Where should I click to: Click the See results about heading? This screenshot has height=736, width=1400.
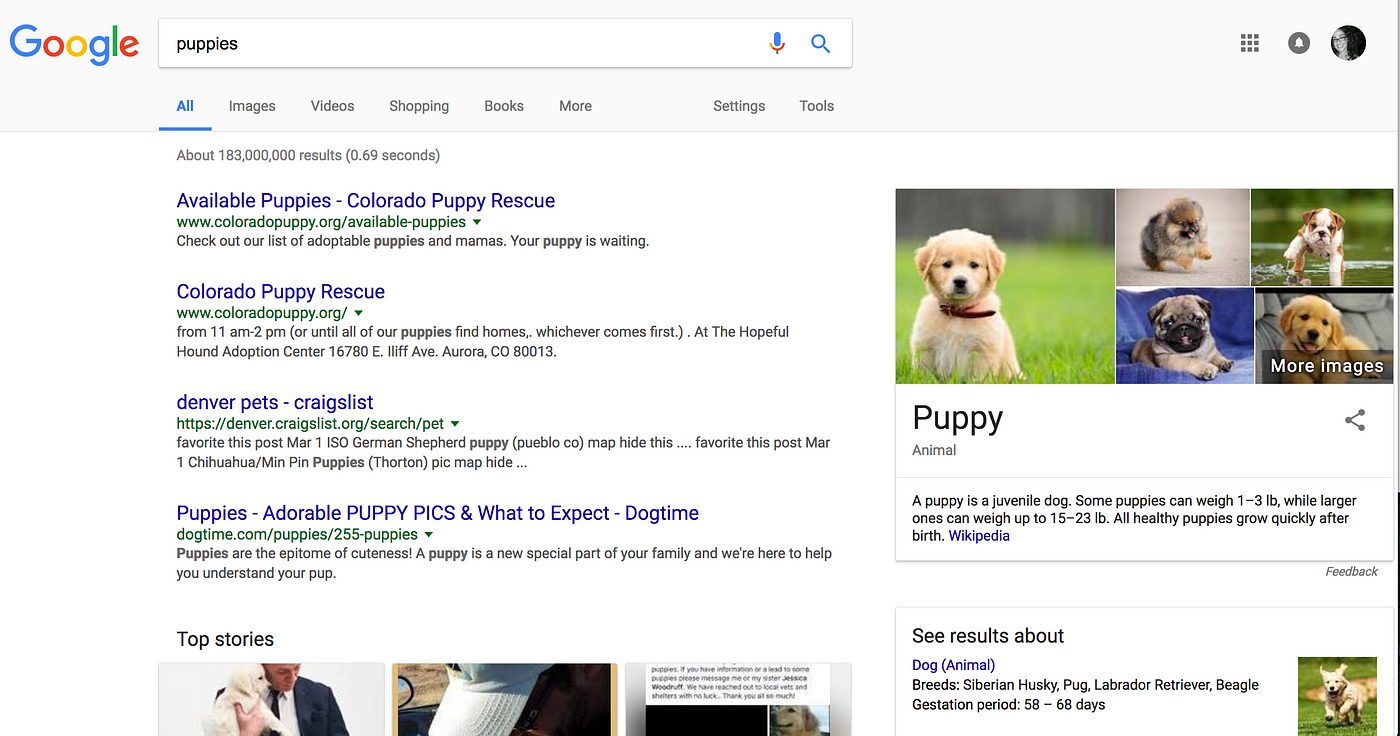(x=988, y=636)
